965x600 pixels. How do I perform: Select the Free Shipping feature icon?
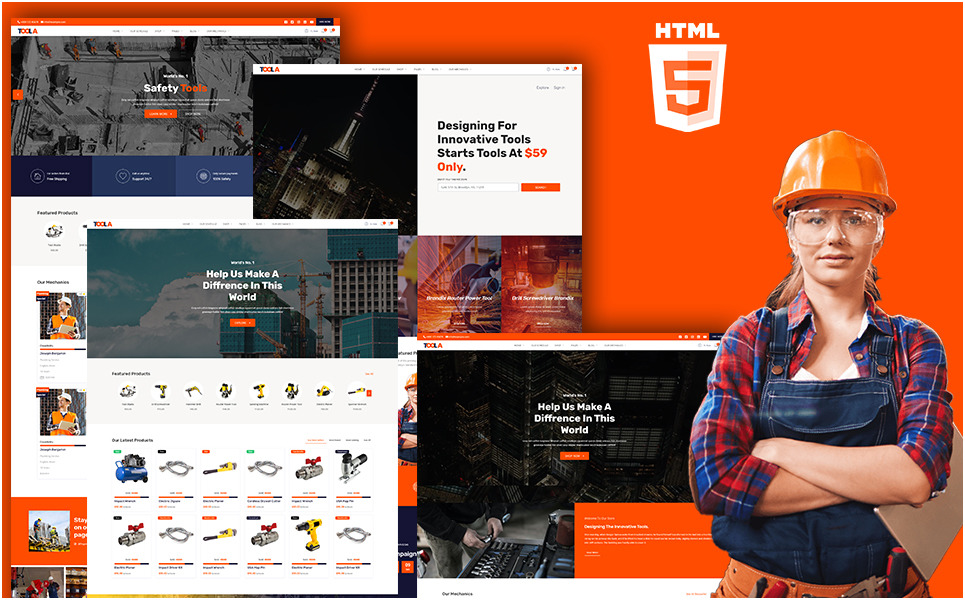coord(36,176)
